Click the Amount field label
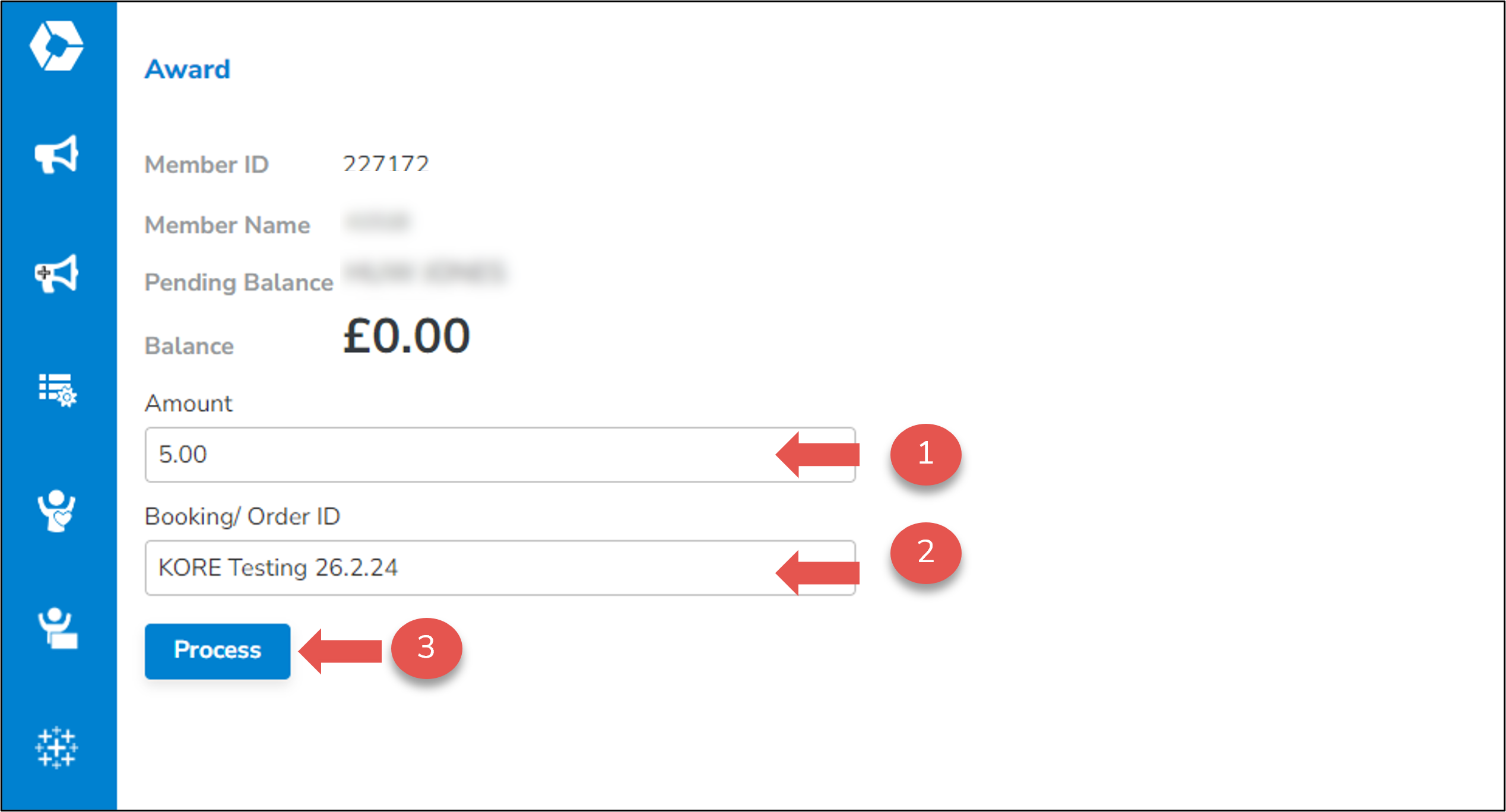 (x=189, y=404)
